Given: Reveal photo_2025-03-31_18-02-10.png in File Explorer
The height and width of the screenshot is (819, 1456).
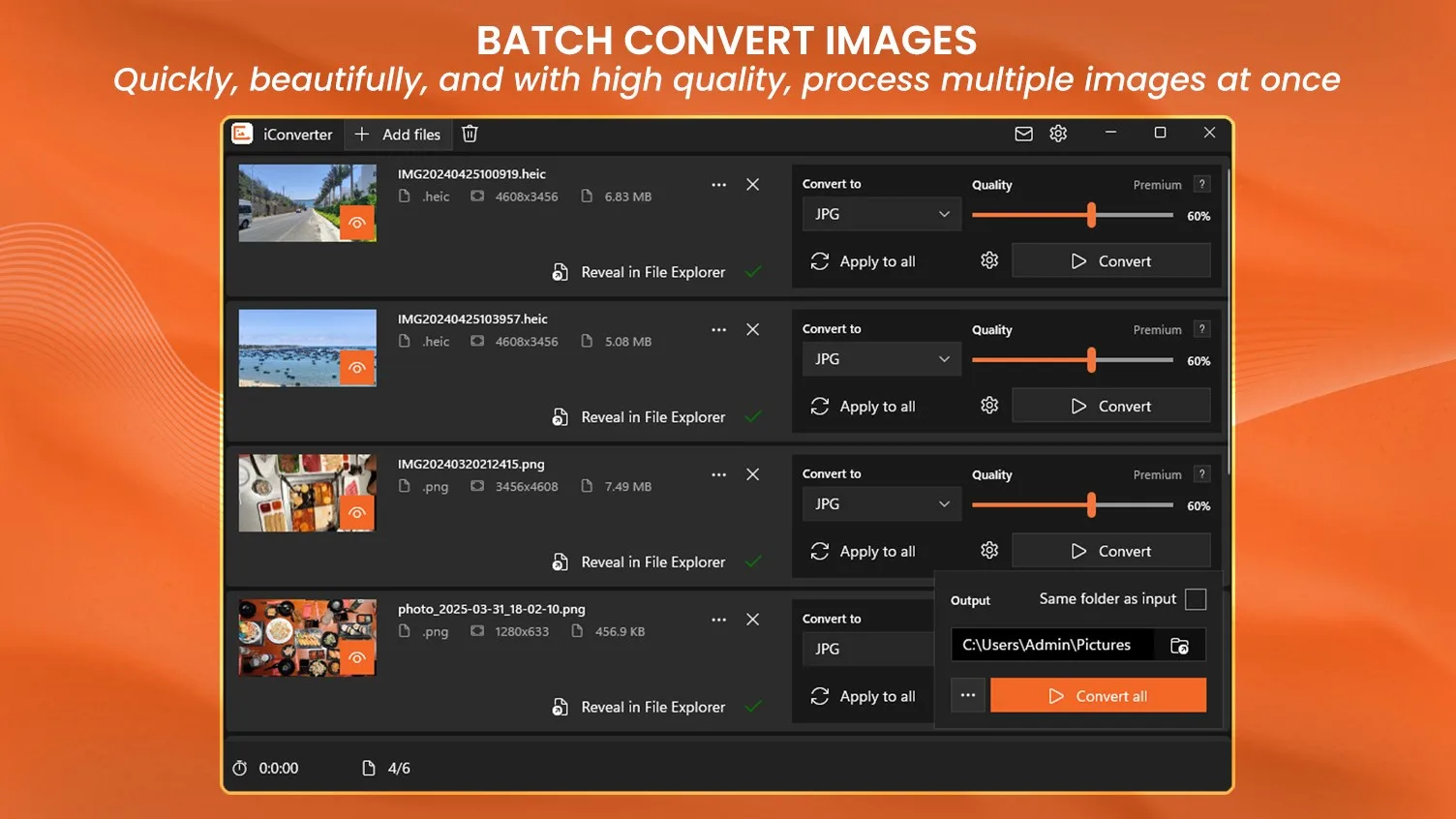Looking at the screenshot, I should point(639,708).
